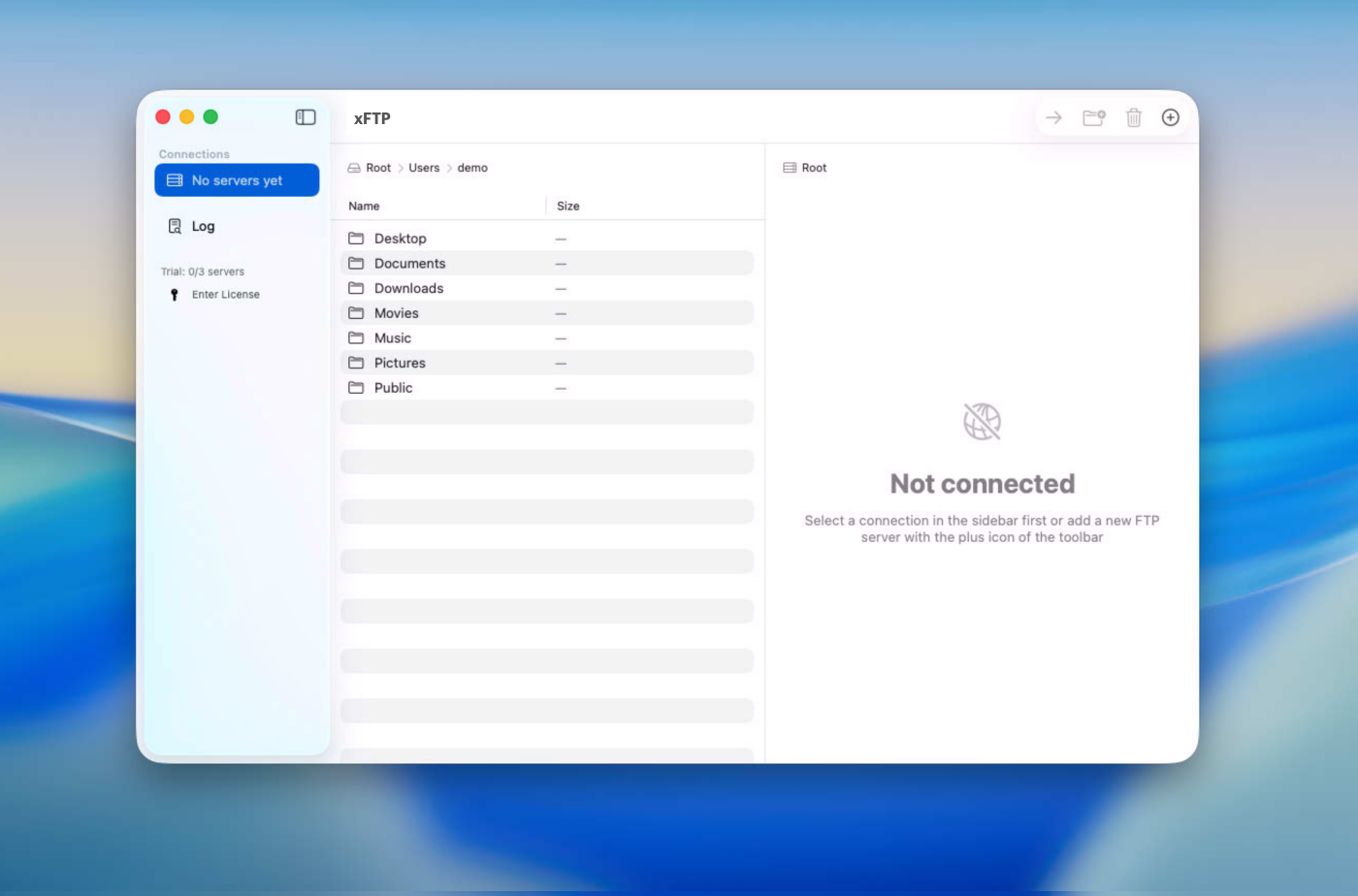Click the green fullscreen window button
This screenshot has width=1358, height=896.
coord(210,117)
